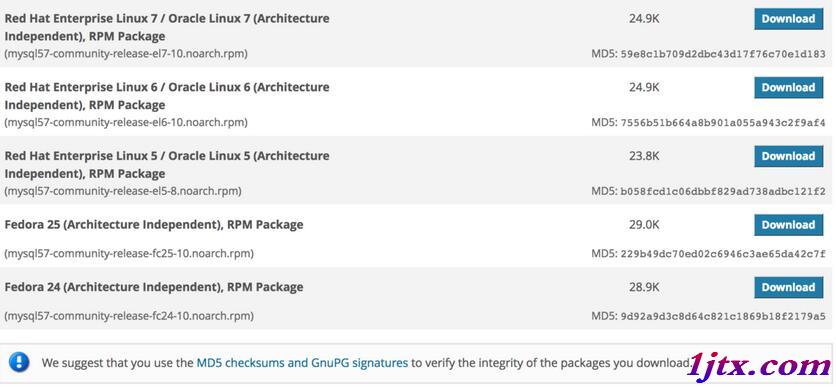Click the MD5 hash starting with 7556b51b
836x387 pixels.
(x=723, y=123)
